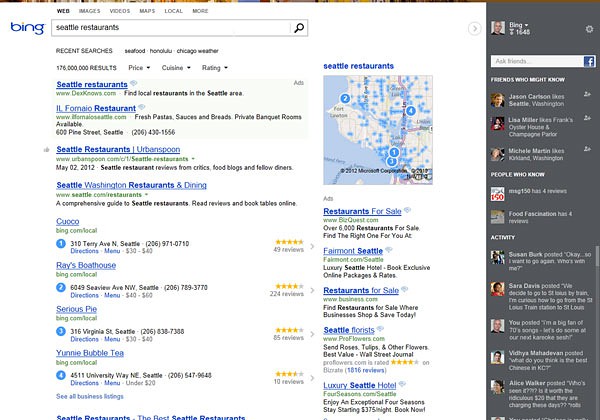600x420 pixels.
Task: Collapse the sidebar with the arrow button
Action: click(x=474, y=29)
